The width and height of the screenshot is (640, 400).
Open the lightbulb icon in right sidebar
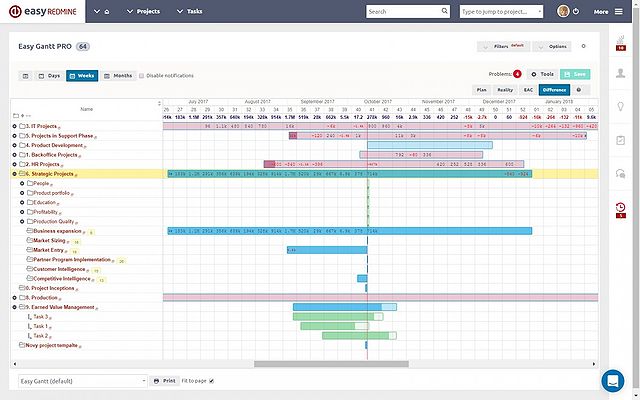pyautogui.click(x=621, y=105)
